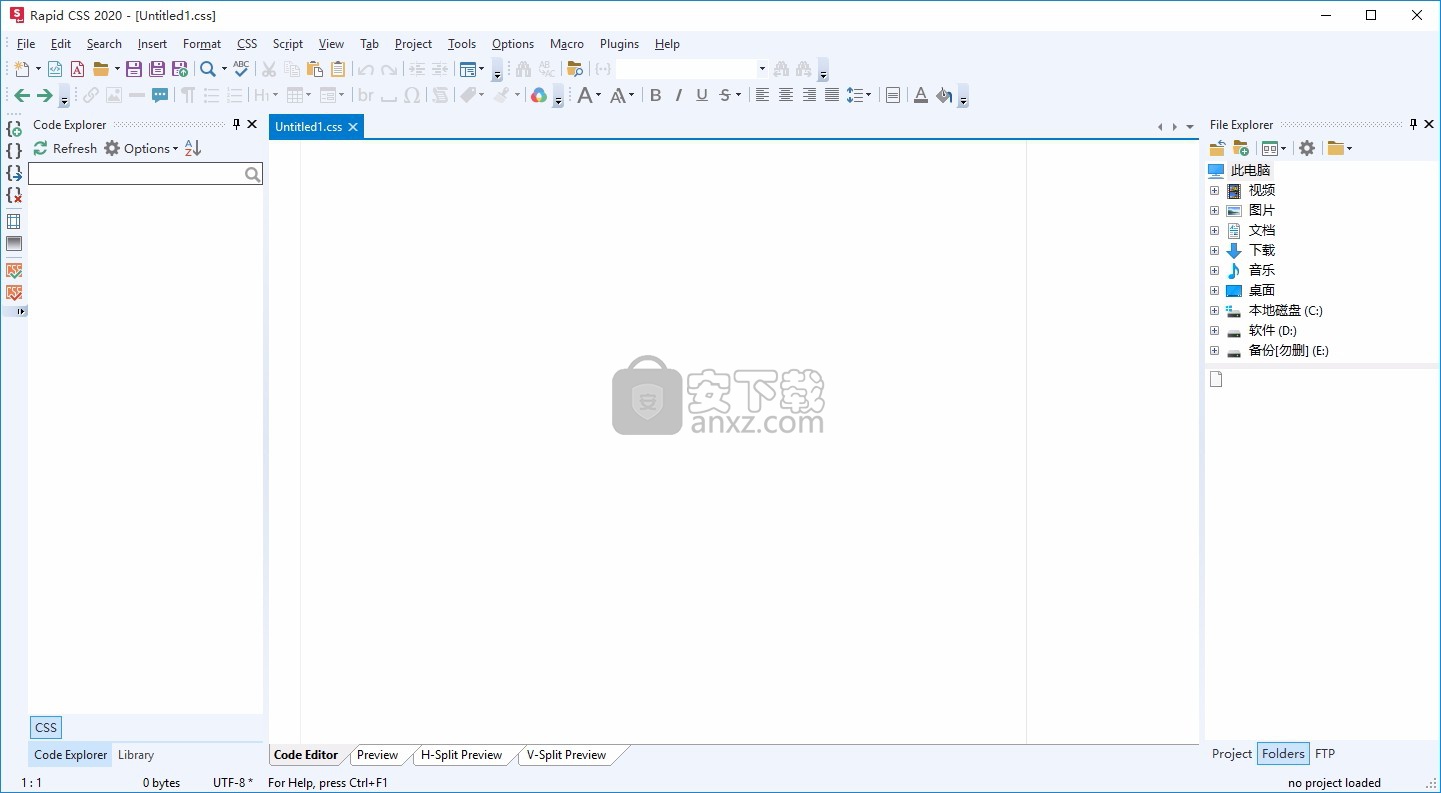
Task: Set align right
Action: [809, 95]
